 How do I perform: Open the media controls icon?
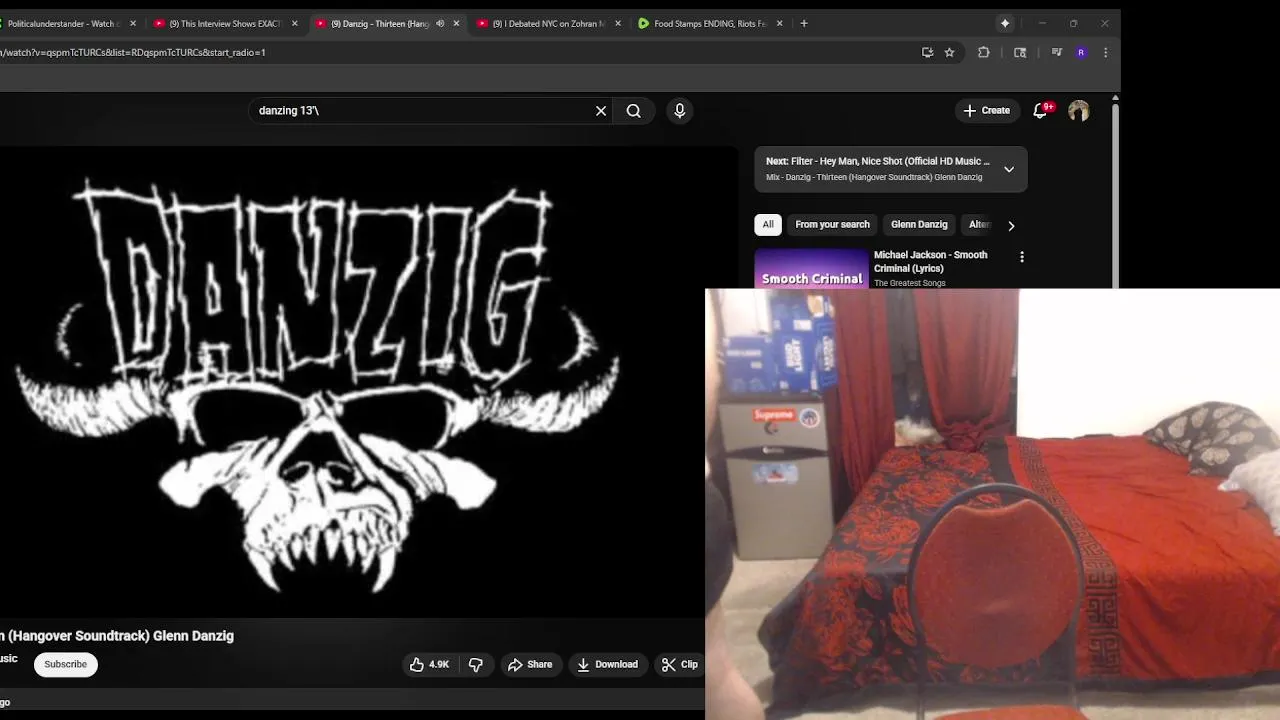tap(1056, 53)
